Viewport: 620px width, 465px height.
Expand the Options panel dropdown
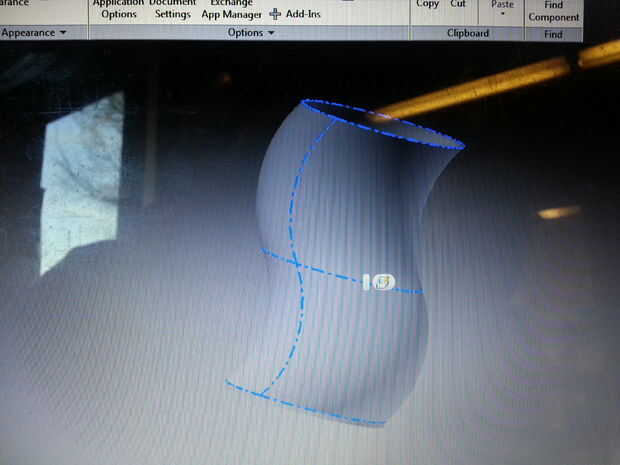tap(271, 33)
